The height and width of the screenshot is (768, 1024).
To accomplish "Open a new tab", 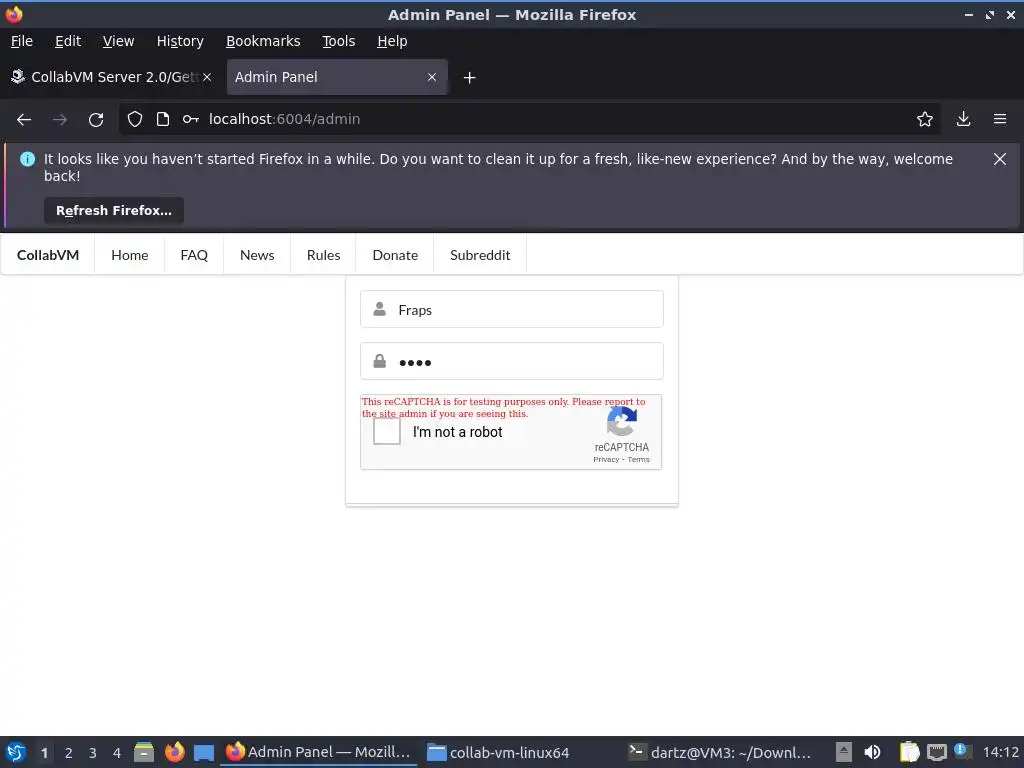I will pos(469,78).
